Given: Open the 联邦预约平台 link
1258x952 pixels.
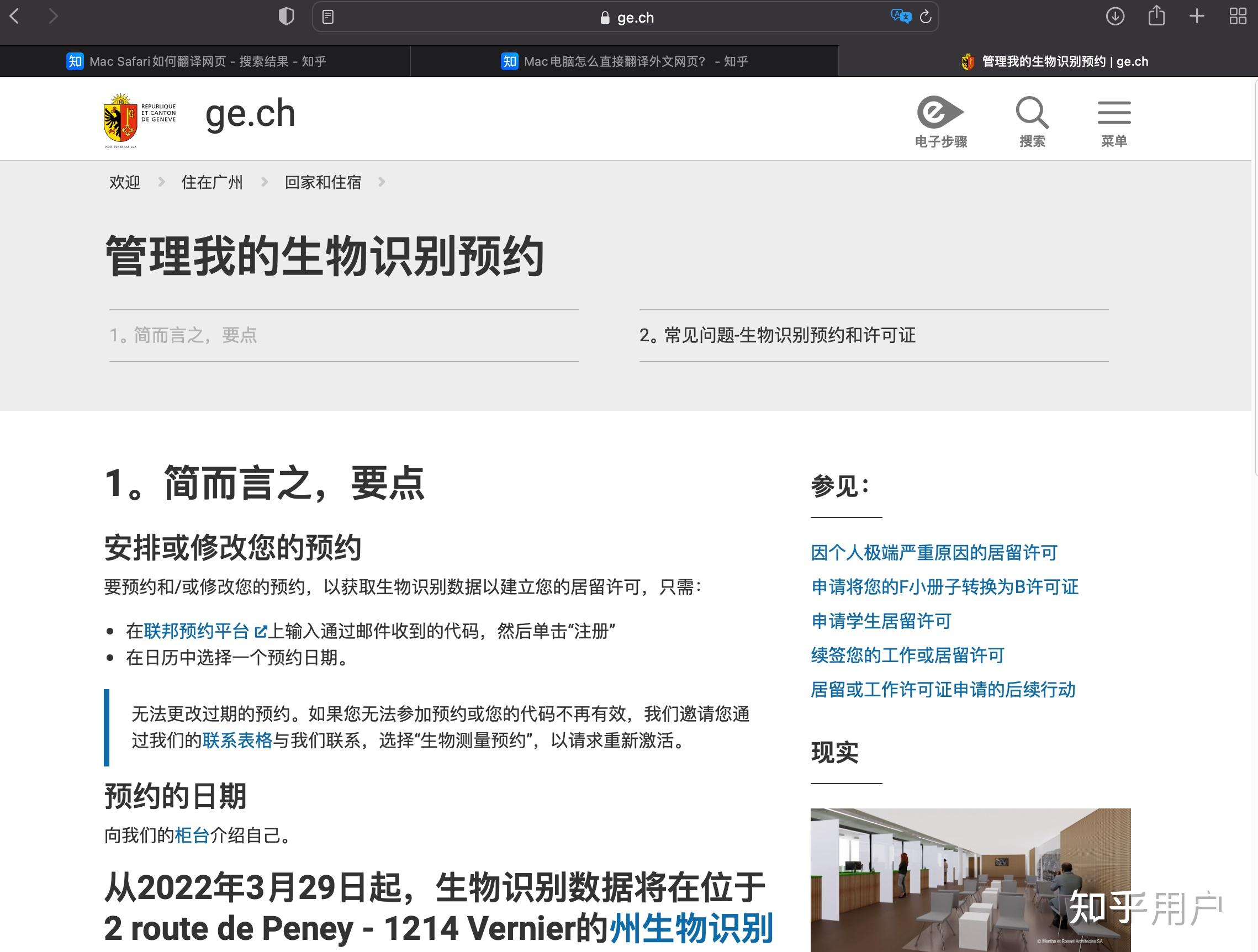Looking at the screenshot, I should [x=196, y=631].
